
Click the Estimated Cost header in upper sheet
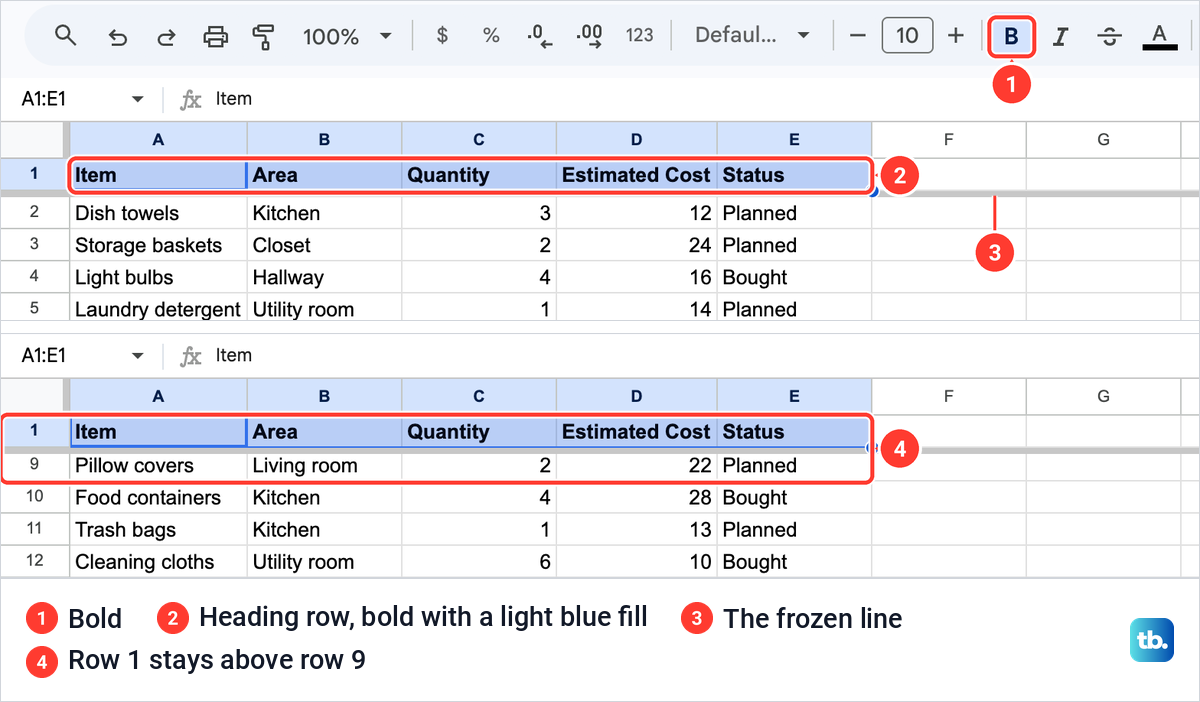(637, 175)
